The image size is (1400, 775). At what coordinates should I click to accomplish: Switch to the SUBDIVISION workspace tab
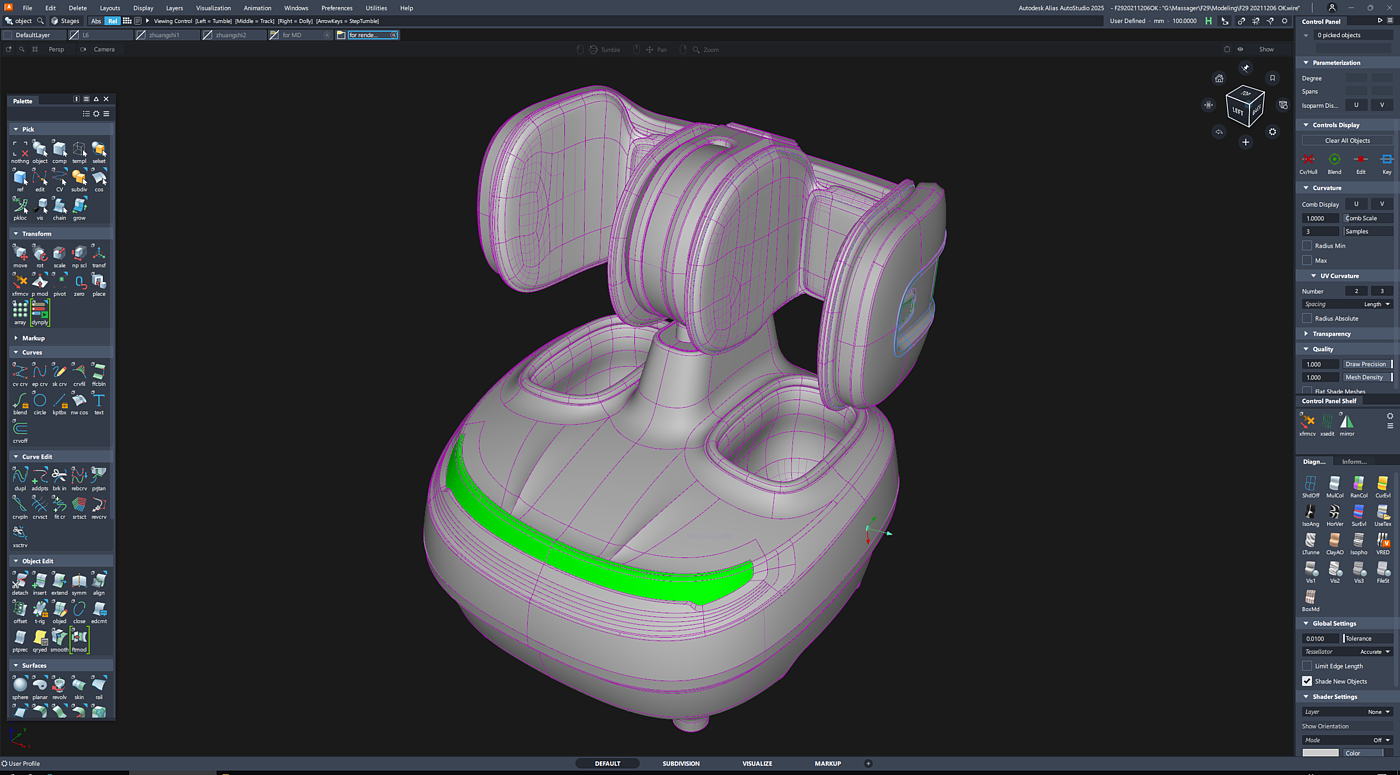[681, 764]
